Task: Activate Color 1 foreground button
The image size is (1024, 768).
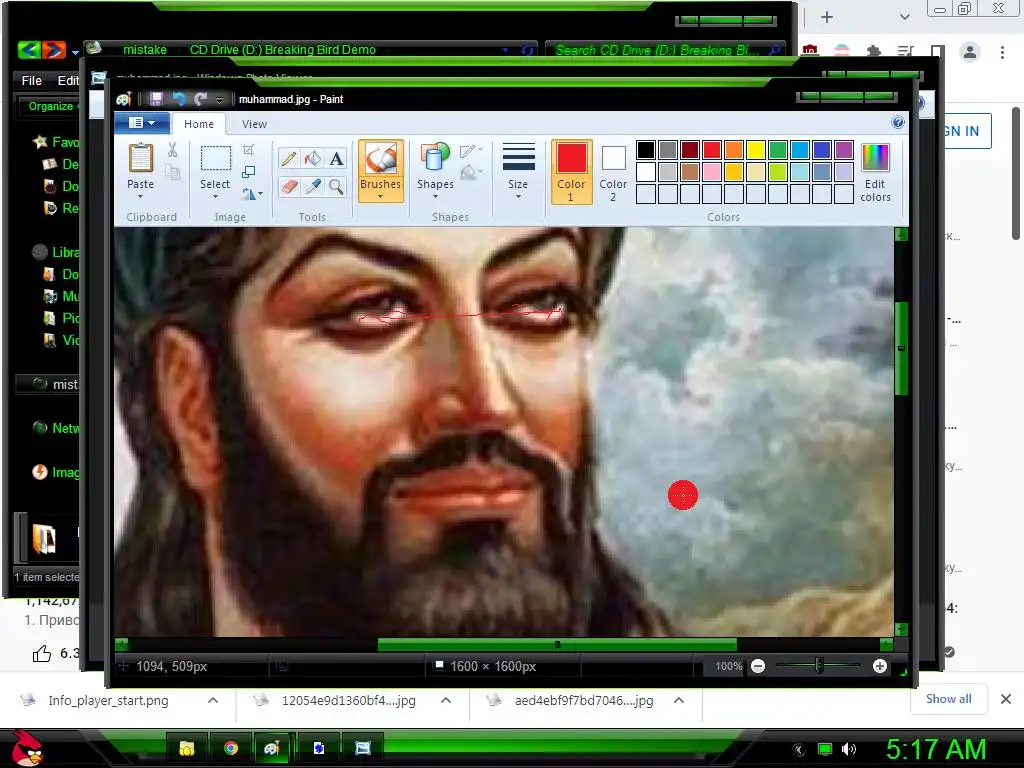Action: click(x=571, y=171)
